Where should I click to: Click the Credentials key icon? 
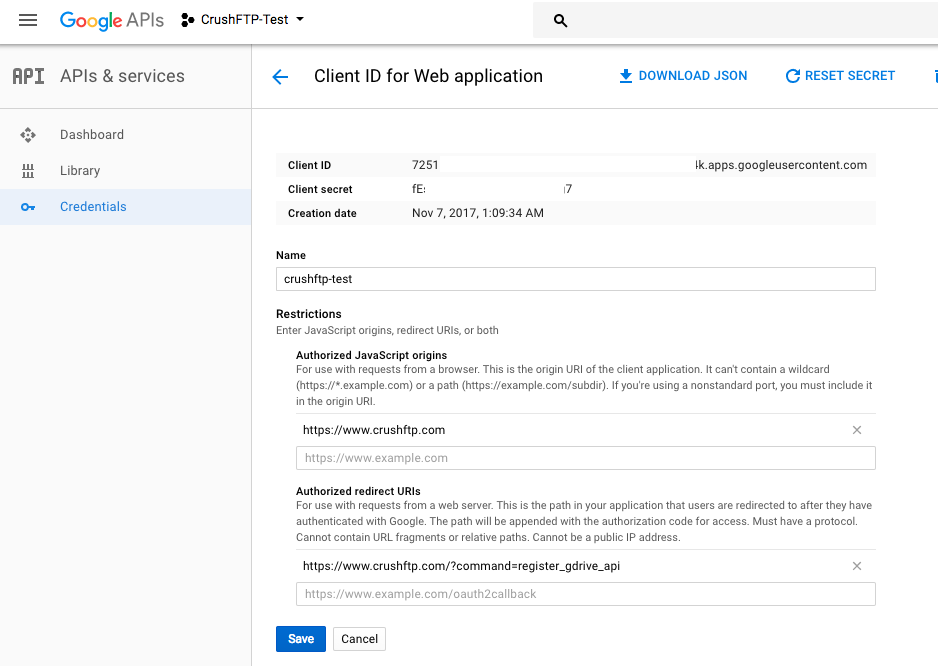pos(28,207)
